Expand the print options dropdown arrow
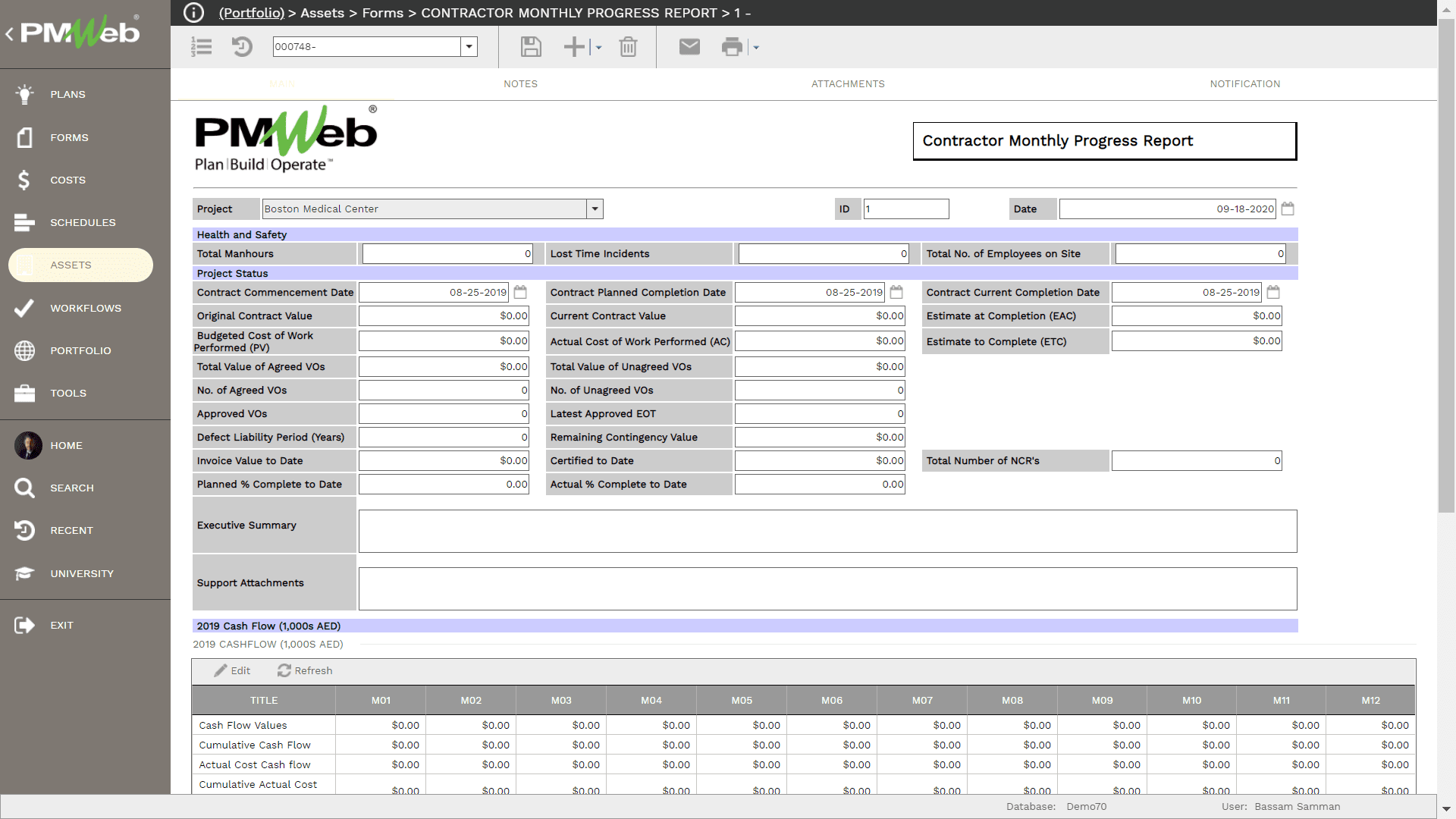The width and height of the screenshot is (1456, 819). [x=755, y=47]
